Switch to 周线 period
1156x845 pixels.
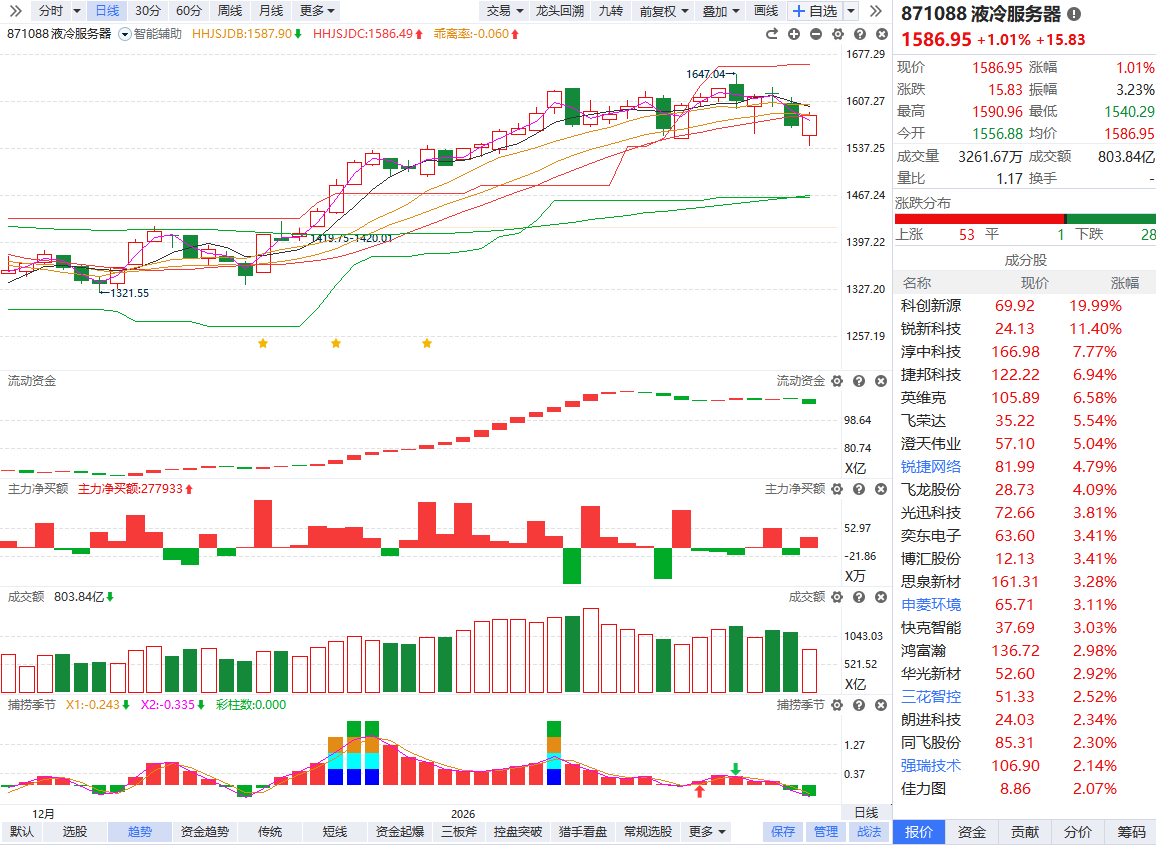pos(230,10)
